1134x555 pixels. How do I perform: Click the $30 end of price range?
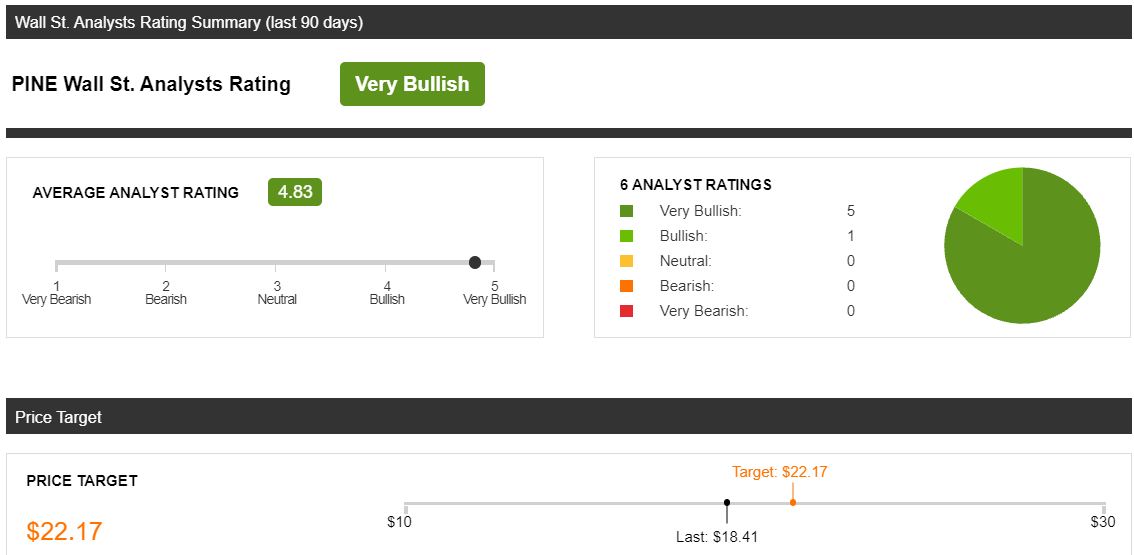coord(1102,522)
